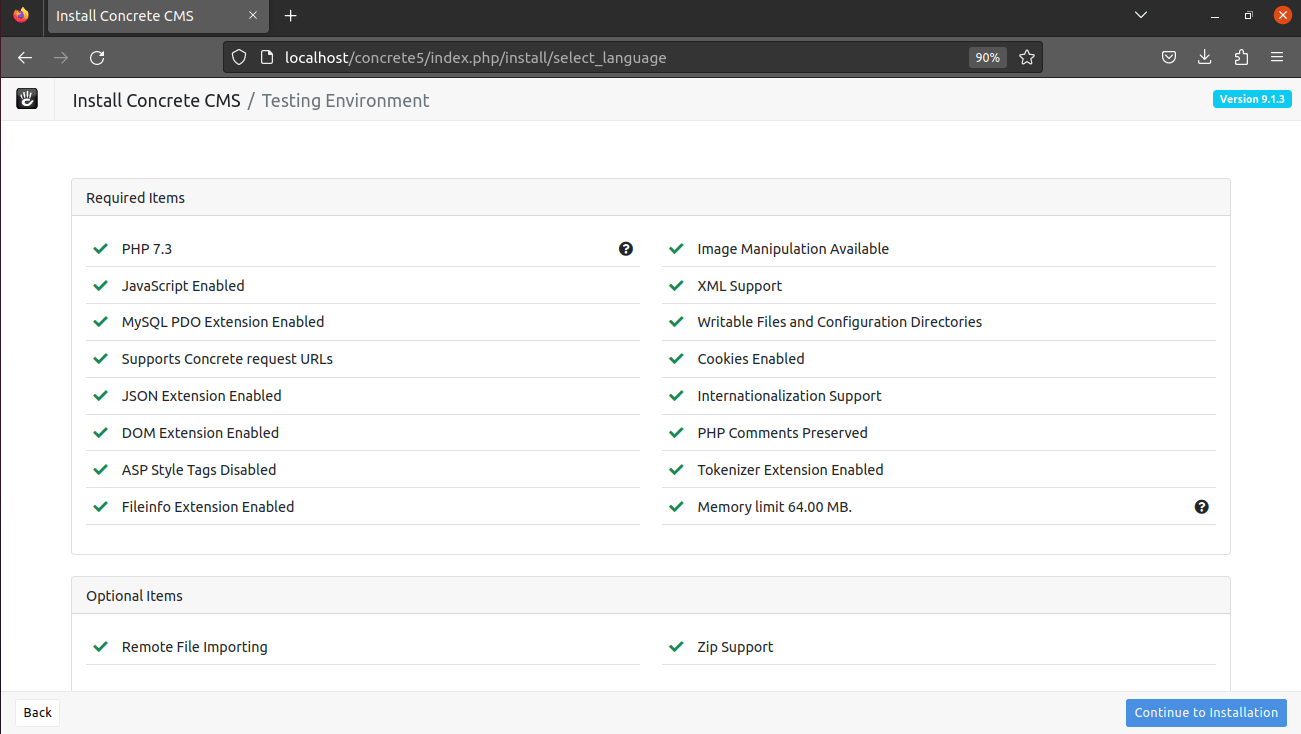The width and height of the screenshot is (1301, 734).
Task: Click the Memory limit 64.00 MB. text
Action: pos(775,507)
